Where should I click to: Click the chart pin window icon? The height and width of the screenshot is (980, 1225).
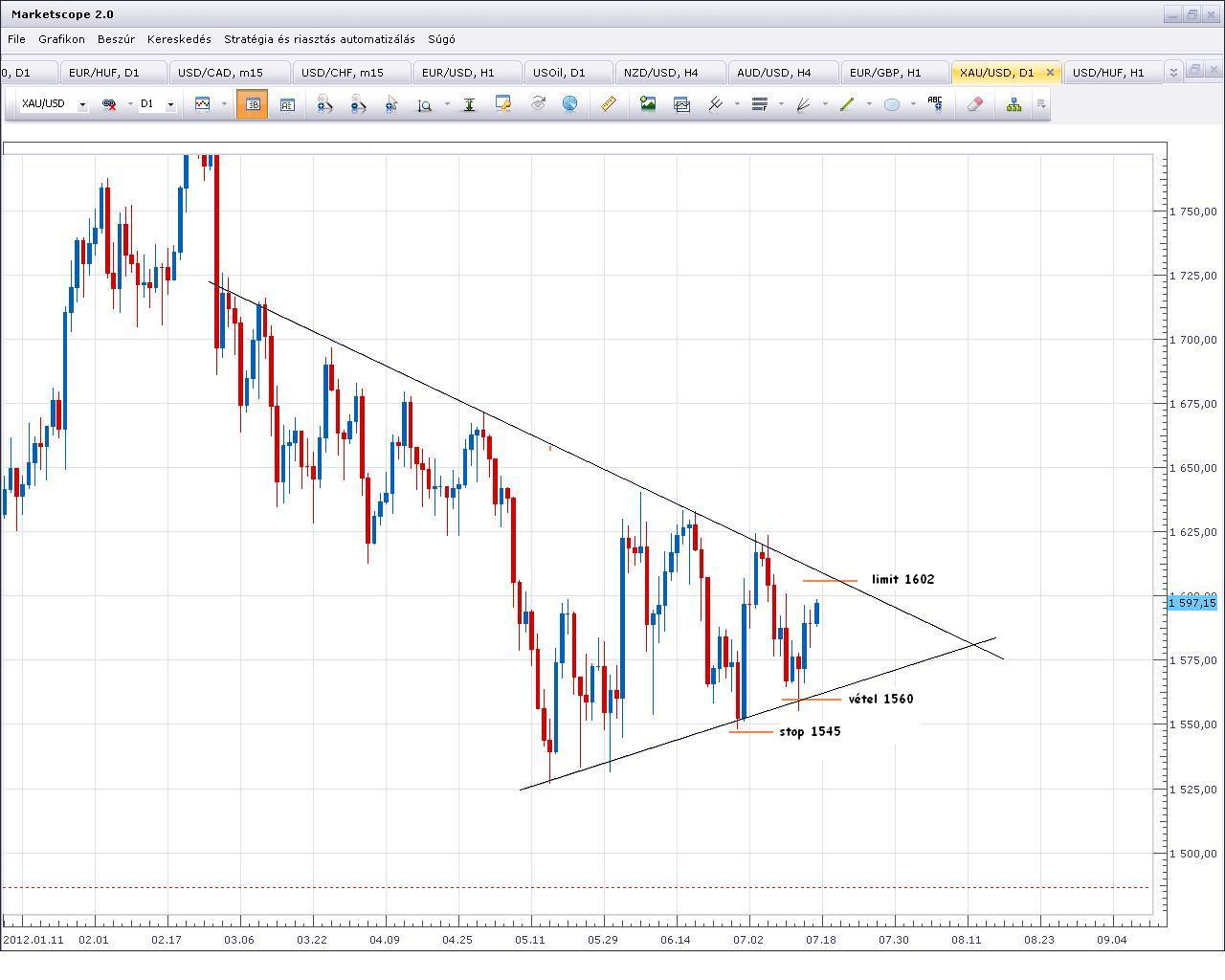(503, 103)
